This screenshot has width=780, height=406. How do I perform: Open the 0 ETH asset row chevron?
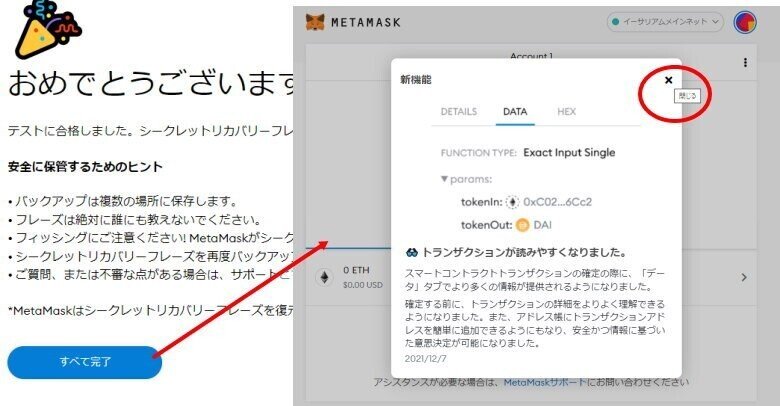coord(744,277)
